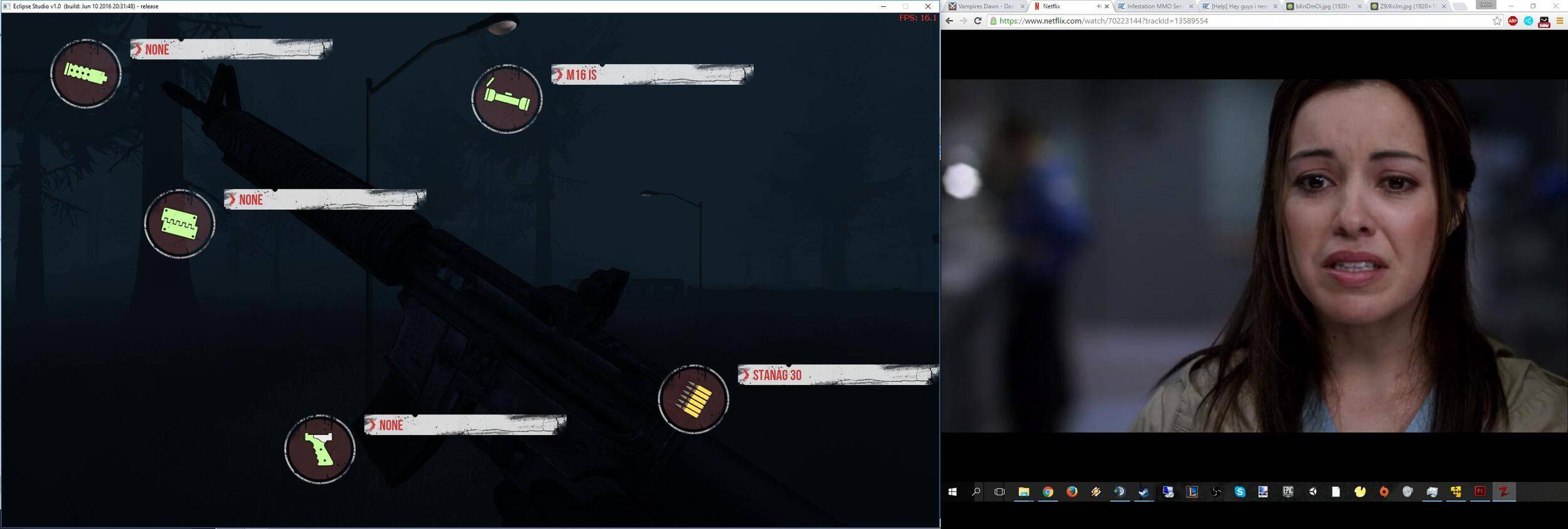Click the Leon profile button
This screenshot has width=1568, height=529.
click(1486, 5)
